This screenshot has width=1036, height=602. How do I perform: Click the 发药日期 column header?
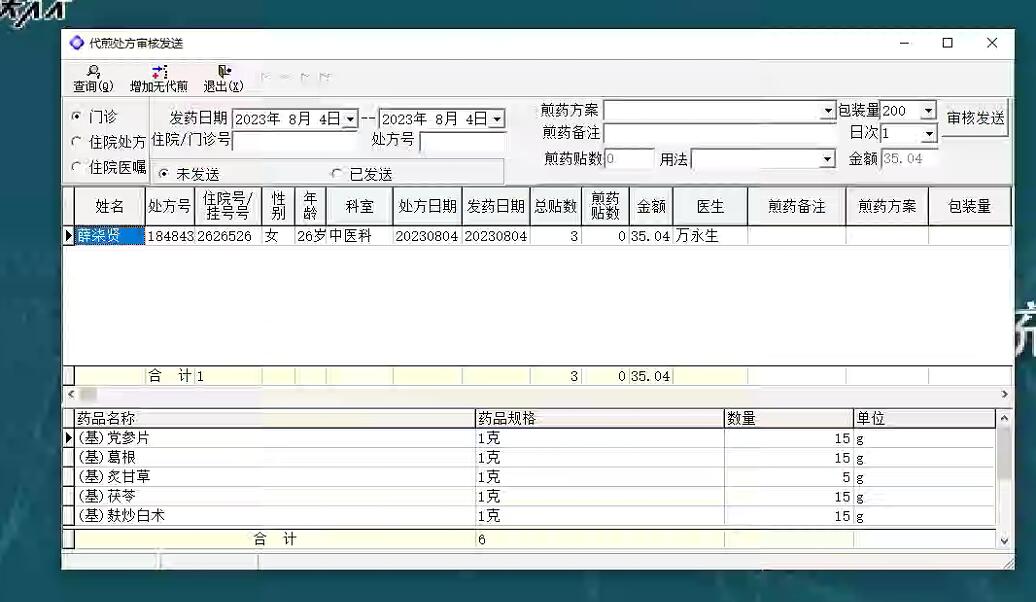pyautogui.click(x=496, y=206)
